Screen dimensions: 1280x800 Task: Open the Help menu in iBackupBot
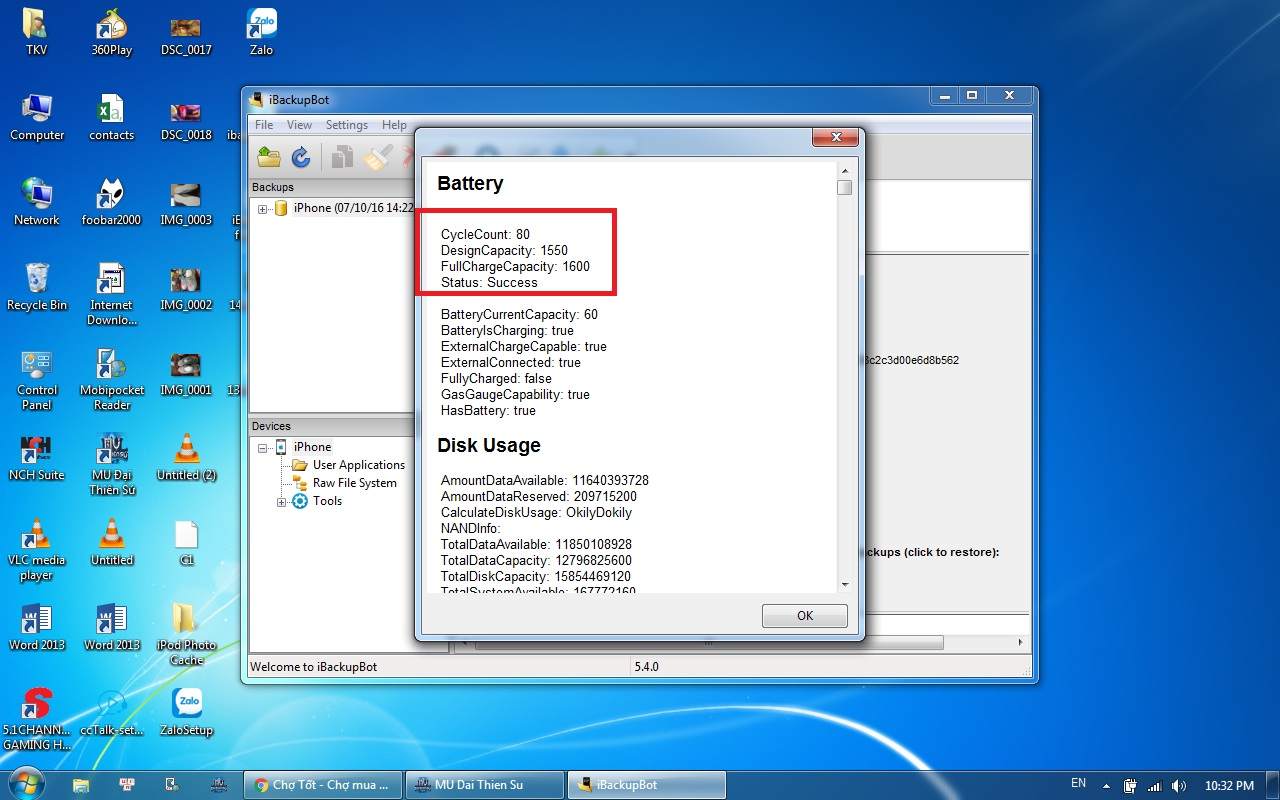click(x=394, y=125)
